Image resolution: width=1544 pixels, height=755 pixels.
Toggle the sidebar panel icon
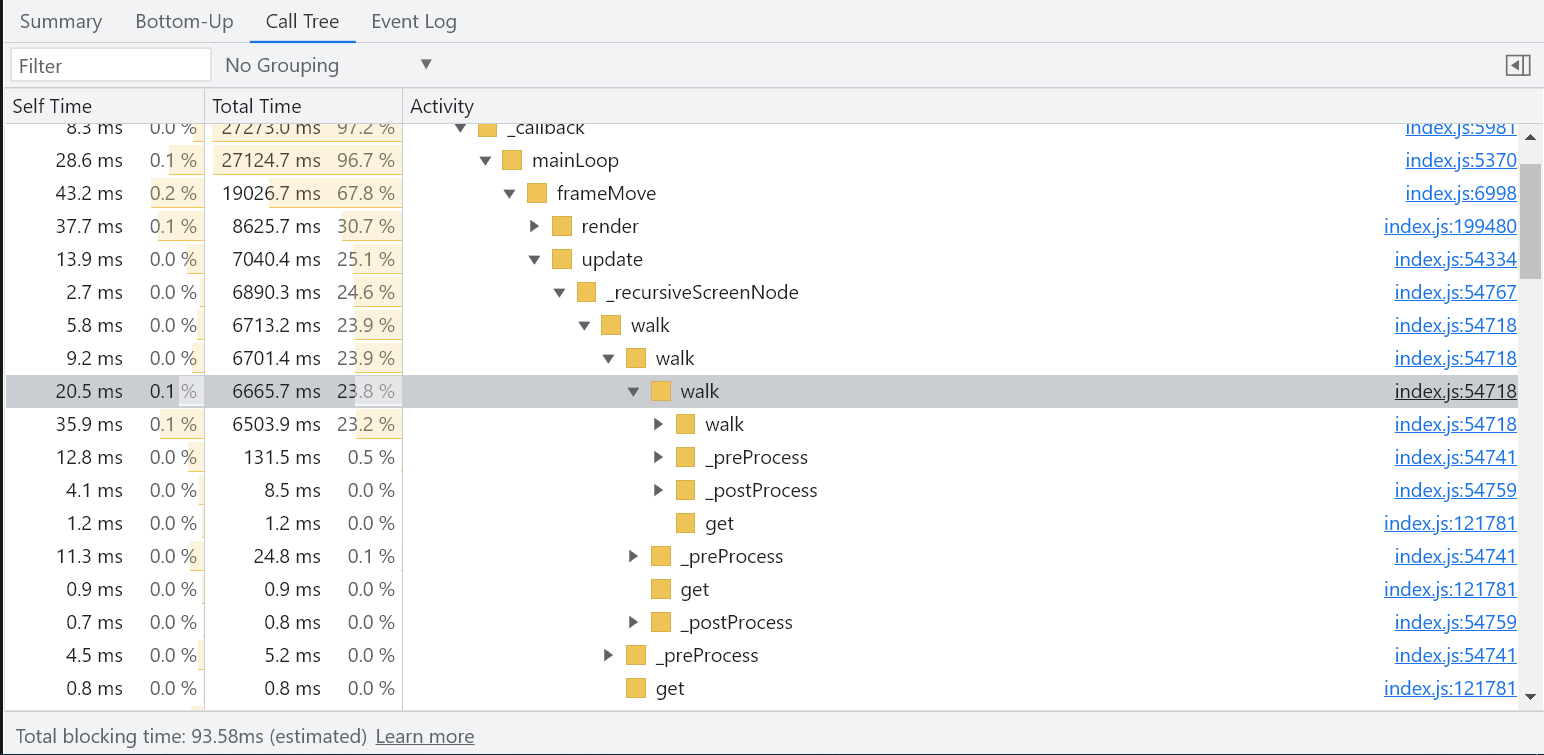point(1518,65)
